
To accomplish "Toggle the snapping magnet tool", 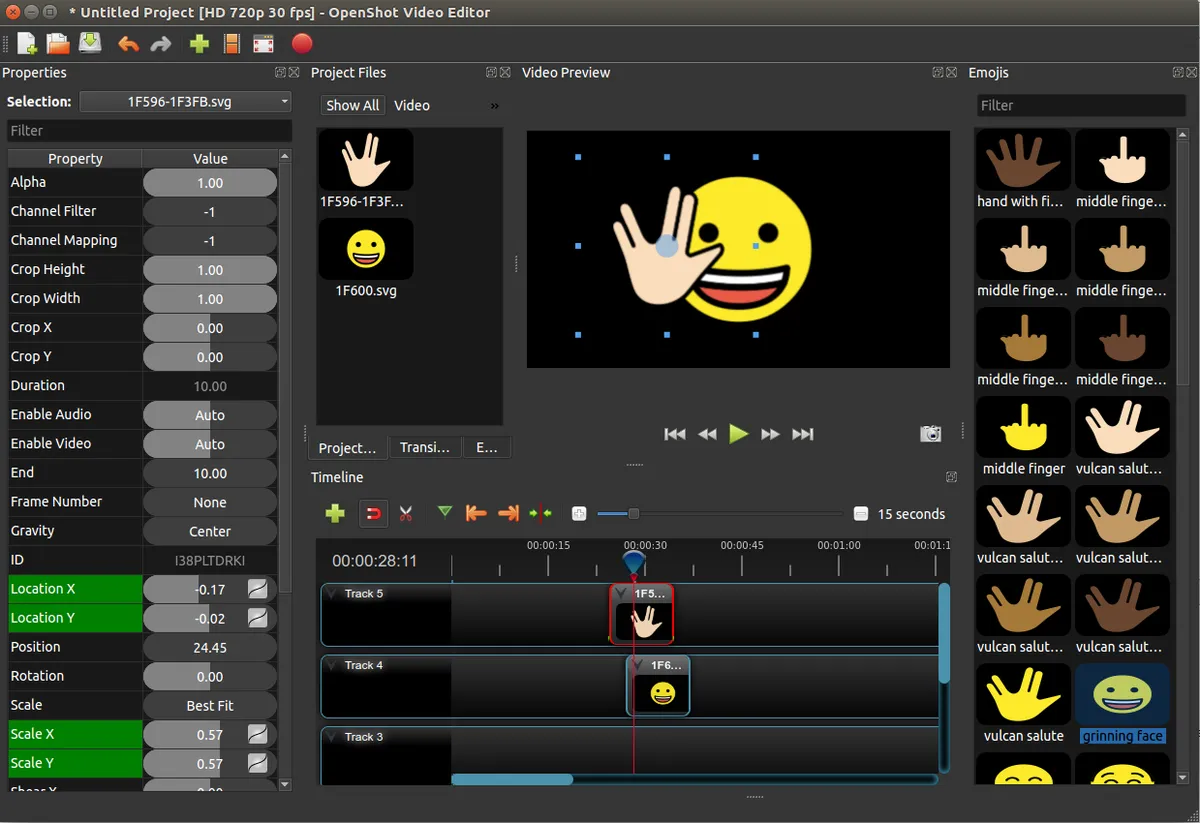I will pos(373,513).
